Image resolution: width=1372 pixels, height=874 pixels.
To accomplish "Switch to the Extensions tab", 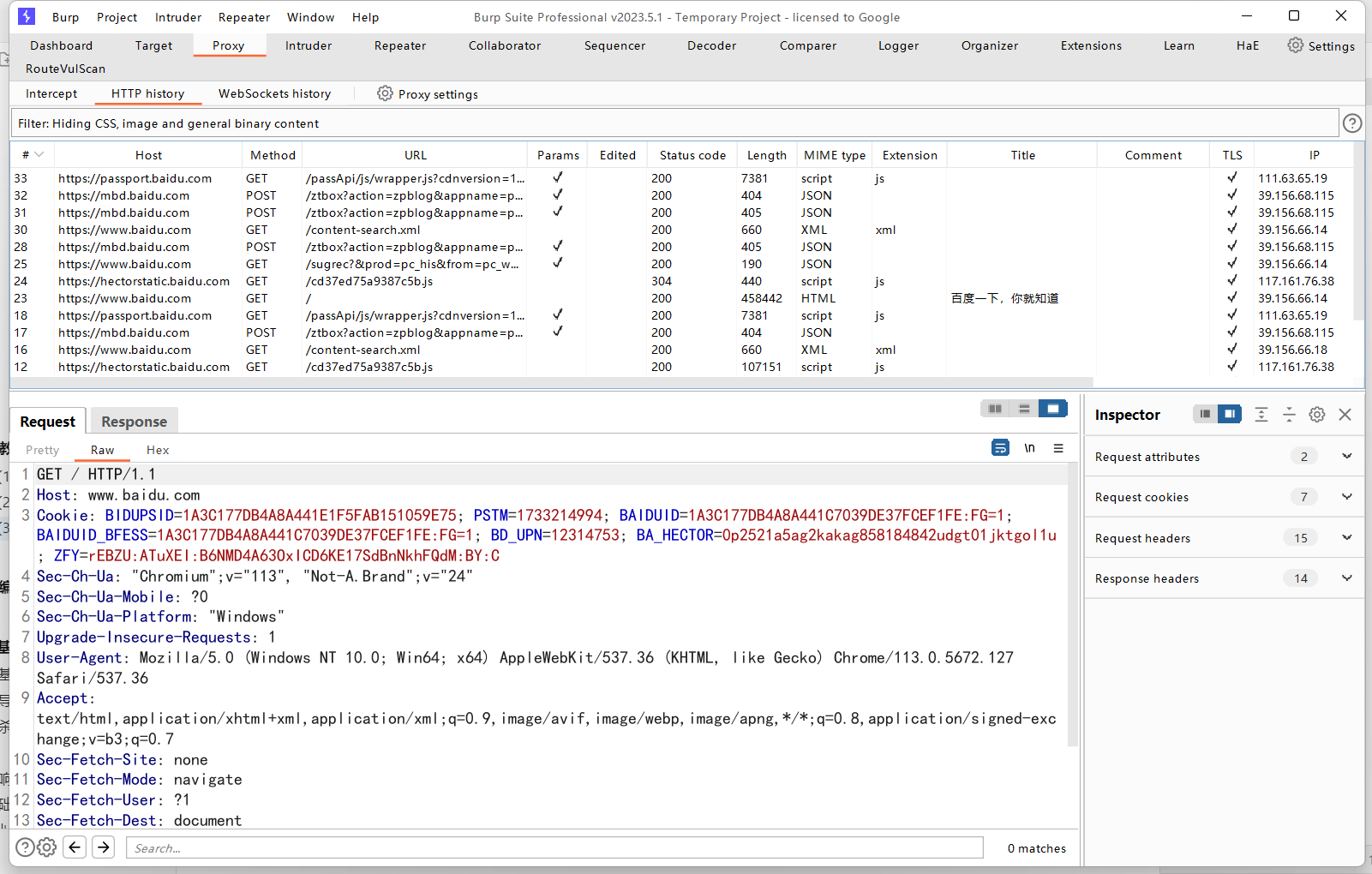I will 1091,45.
